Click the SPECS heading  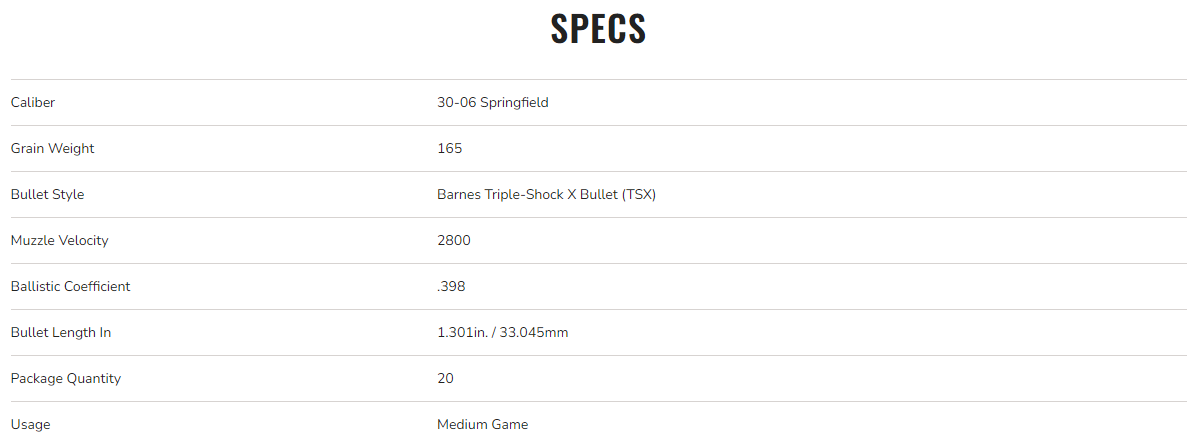point(598,29)
